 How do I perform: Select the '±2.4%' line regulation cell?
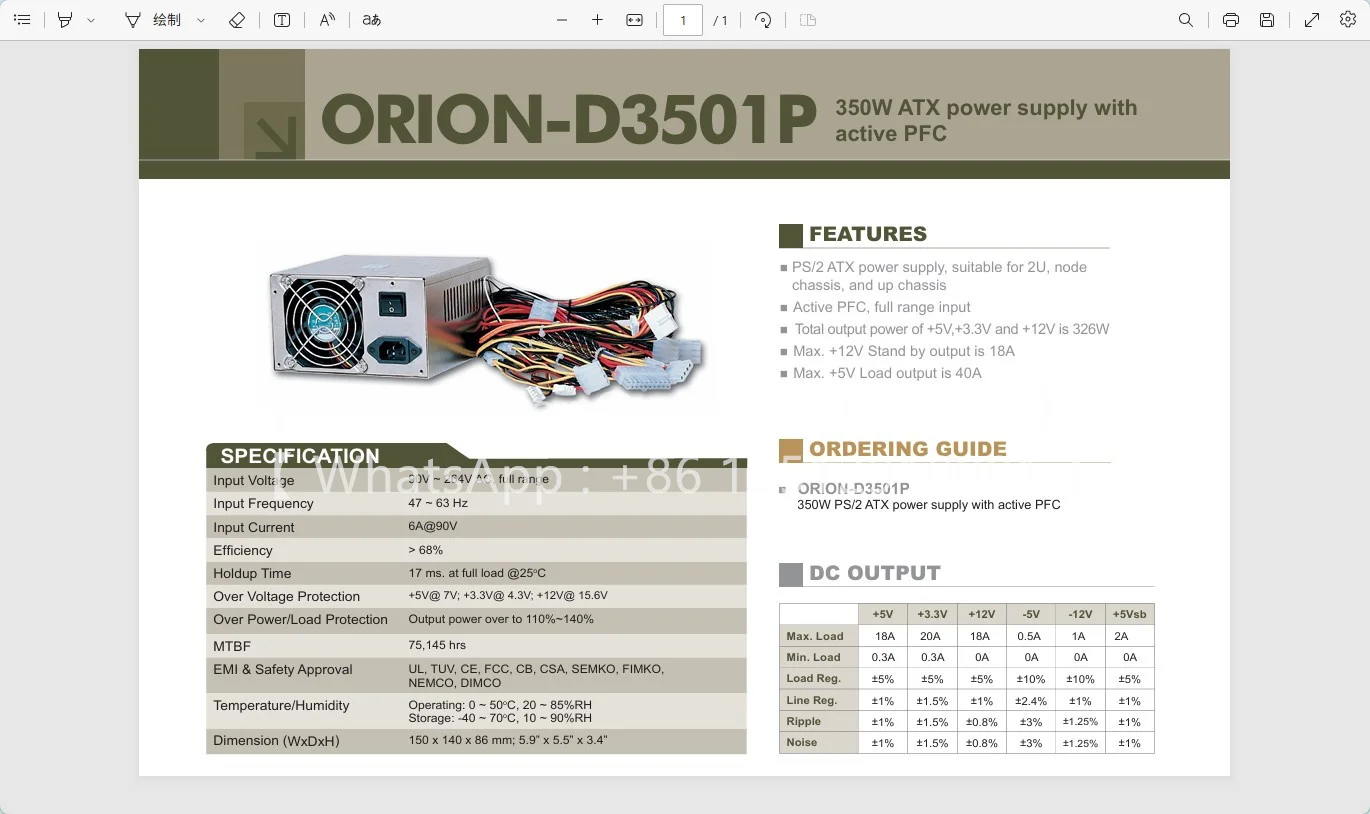coord(1031,700)
